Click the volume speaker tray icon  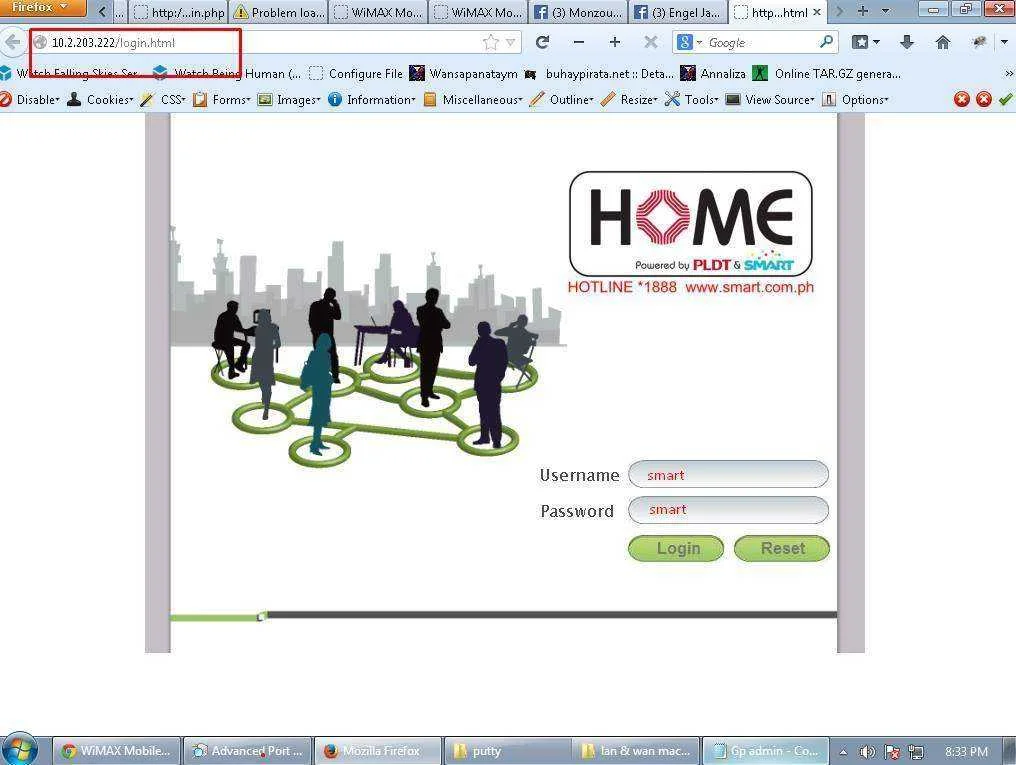[x=867, y=752]
